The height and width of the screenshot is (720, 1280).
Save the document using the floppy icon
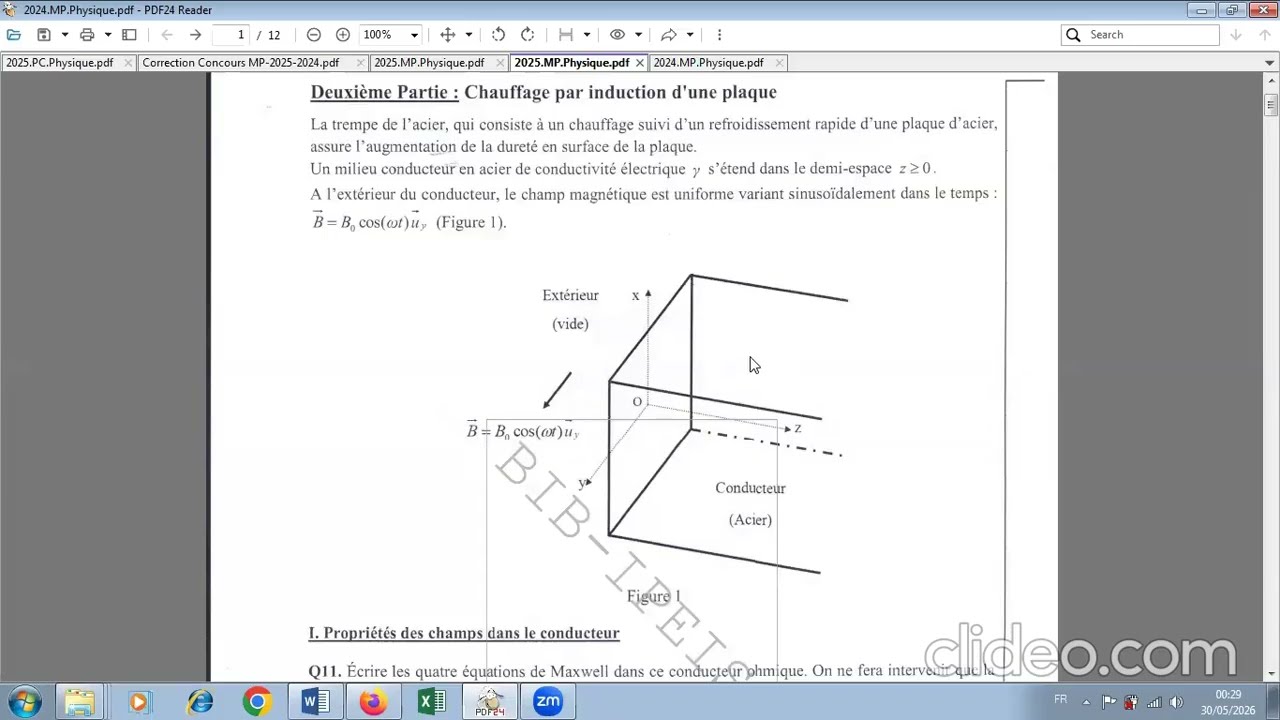tap(44, 35)
